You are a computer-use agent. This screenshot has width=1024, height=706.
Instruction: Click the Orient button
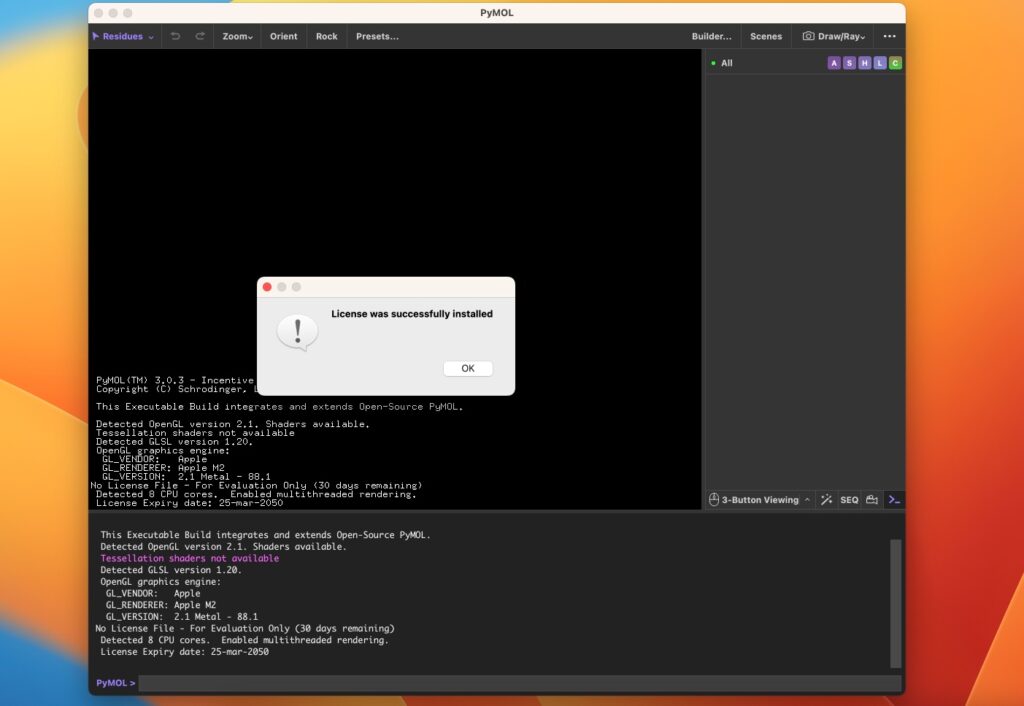[x=283, y=36]
